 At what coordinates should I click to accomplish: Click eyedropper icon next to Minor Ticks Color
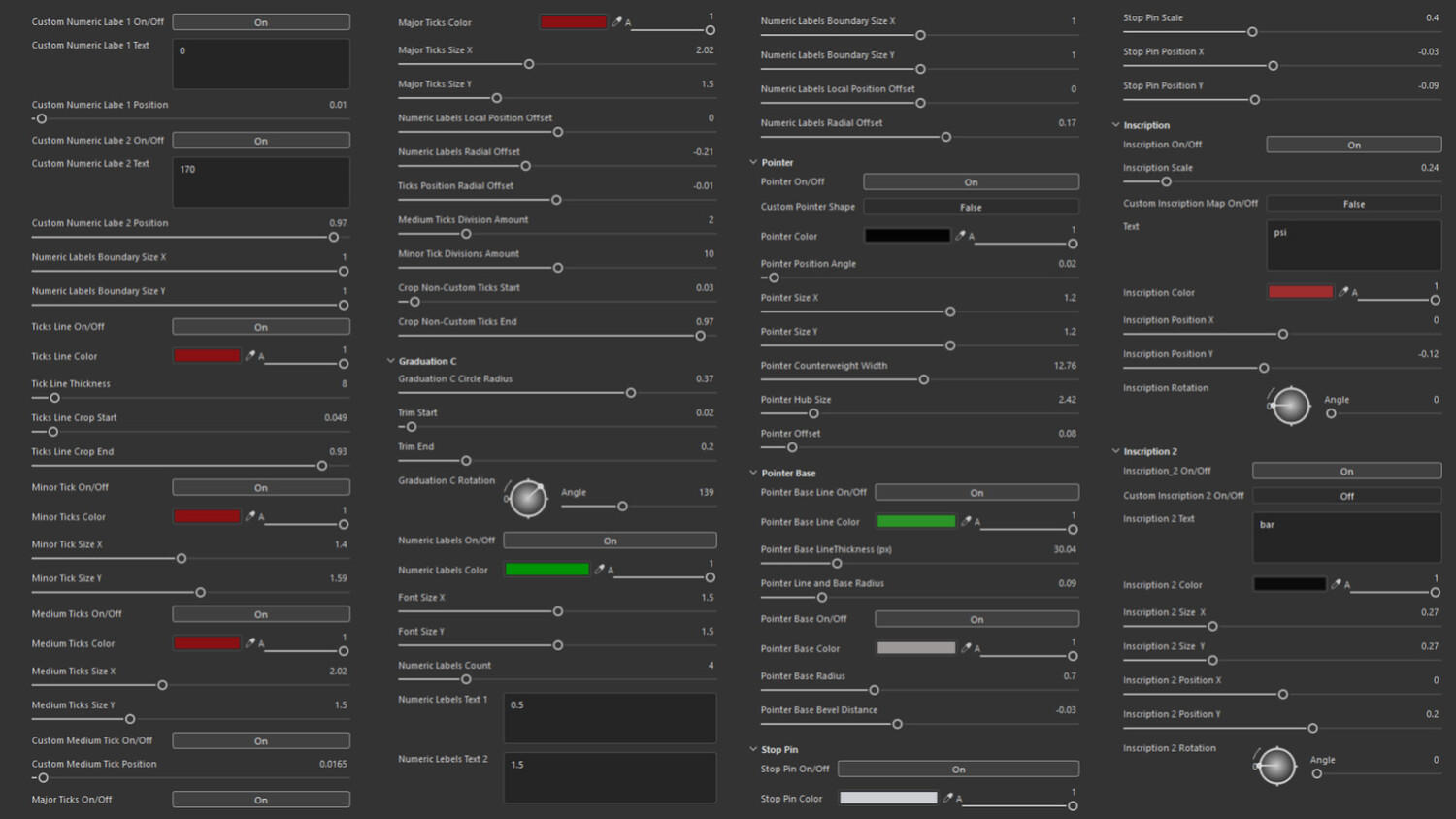pyautogui.click(x=250, y=516)
